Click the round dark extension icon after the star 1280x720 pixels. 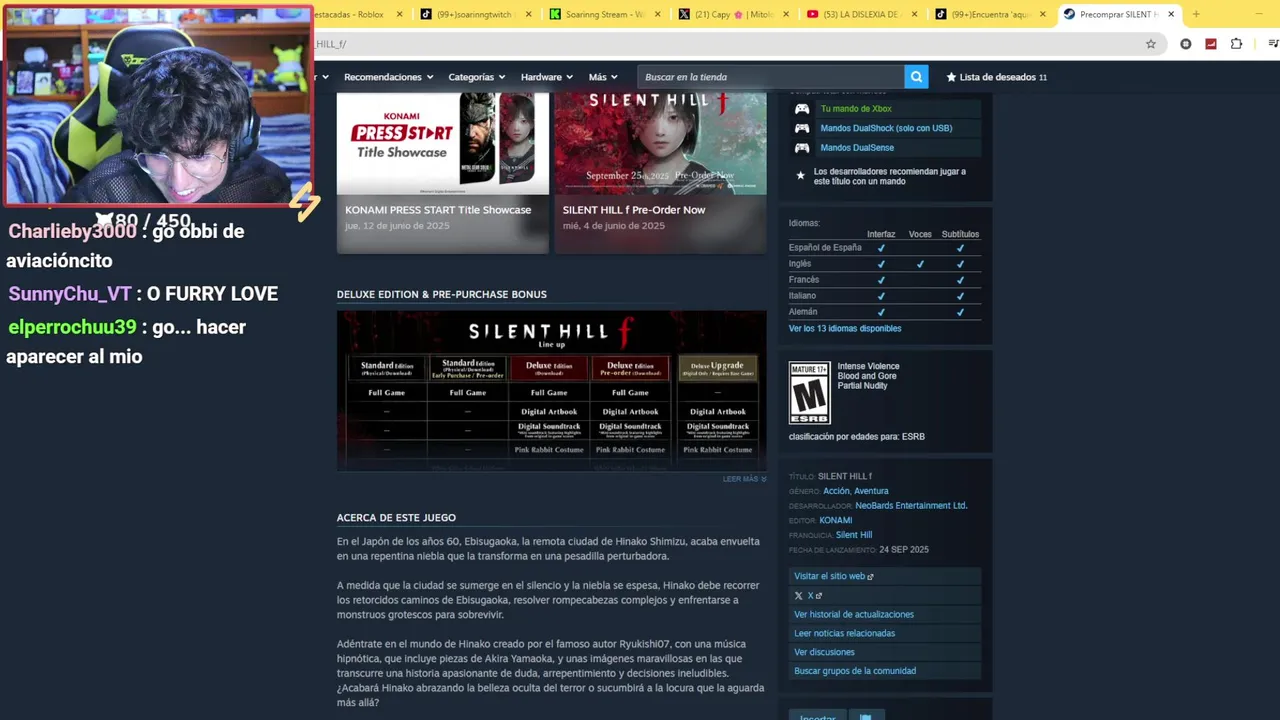point(1186,44)
